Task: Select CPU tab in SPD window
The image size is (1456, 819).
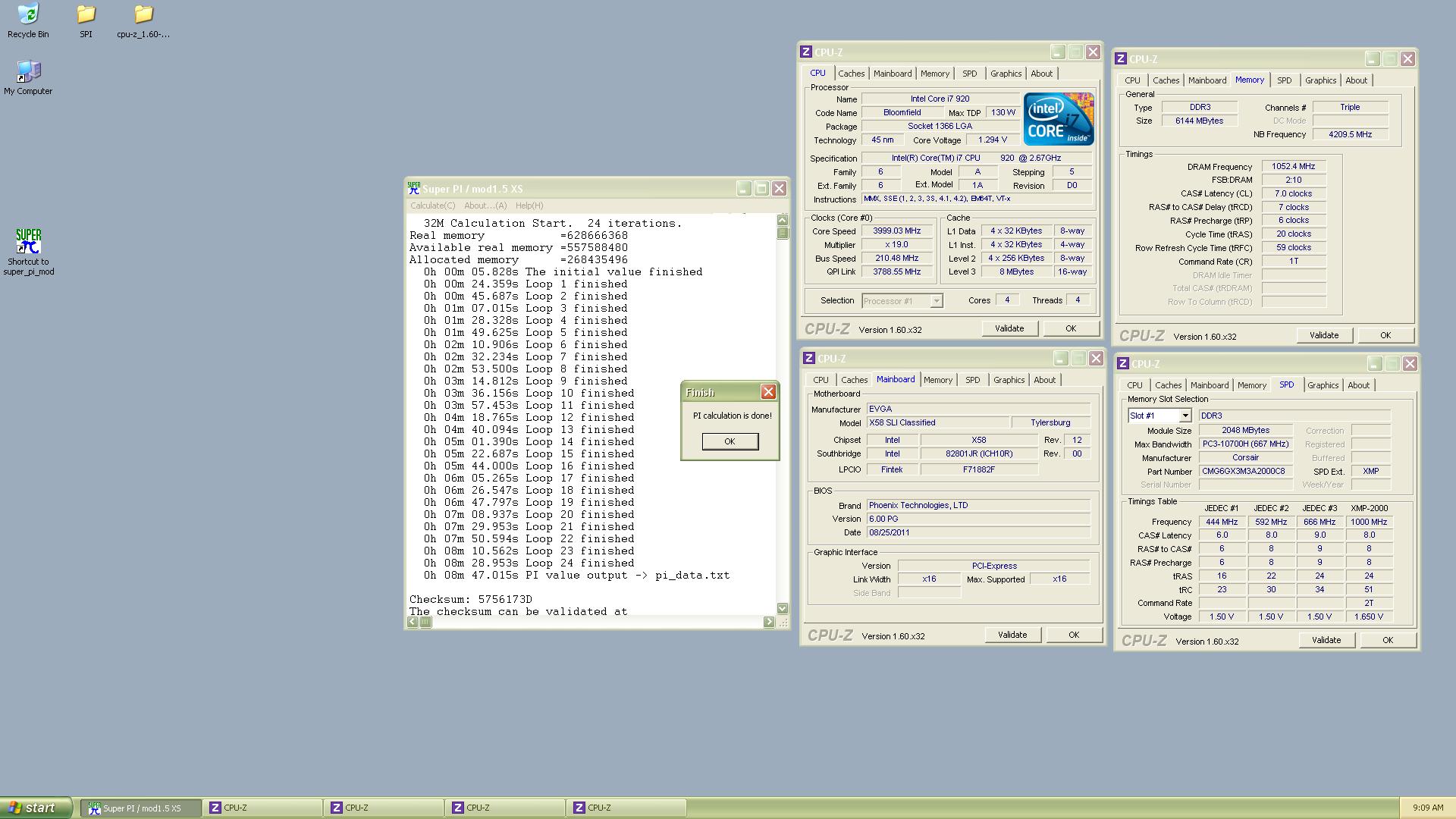Action: [x=1134, y=385]
